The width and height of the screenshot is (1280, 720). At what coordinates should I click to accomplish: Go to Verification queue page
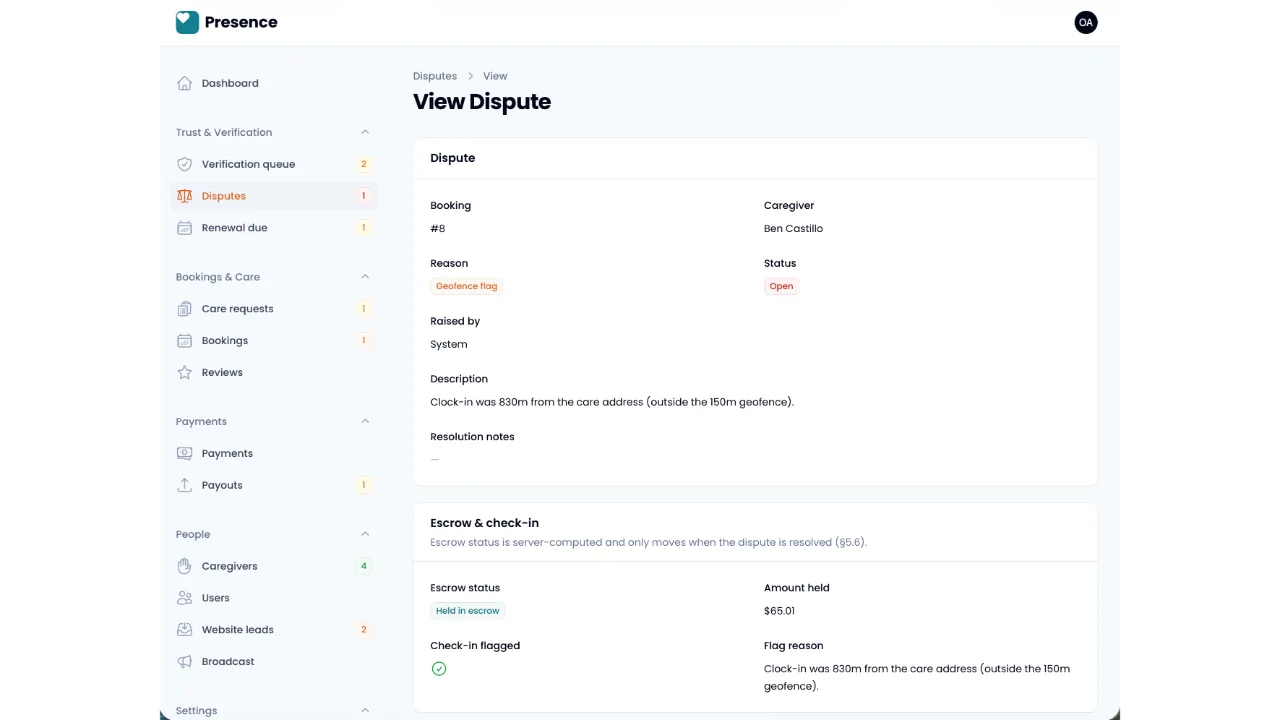(275, 164)
